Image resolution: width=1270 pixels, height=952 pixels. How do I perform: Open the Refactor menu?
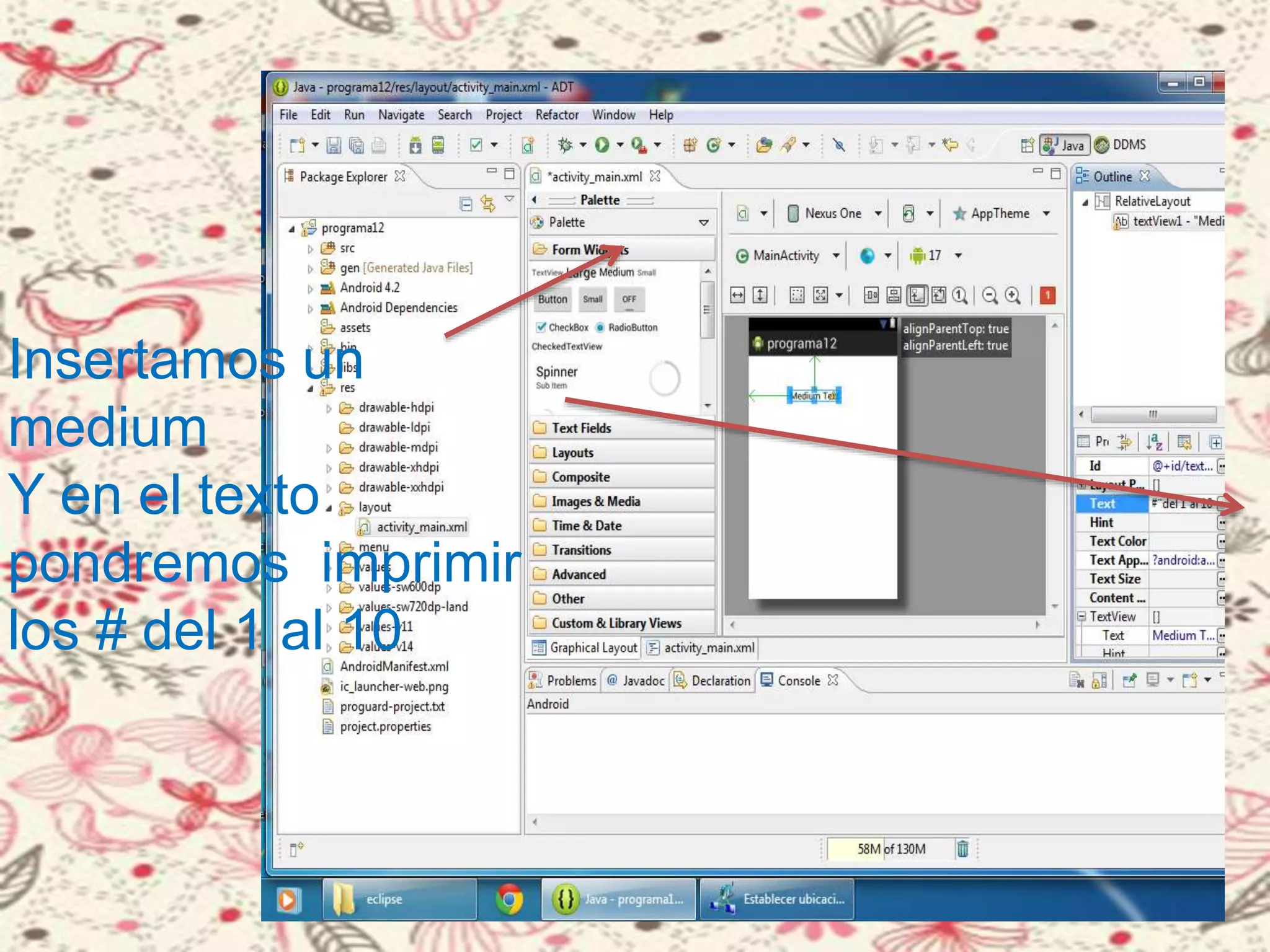point(556,115)
